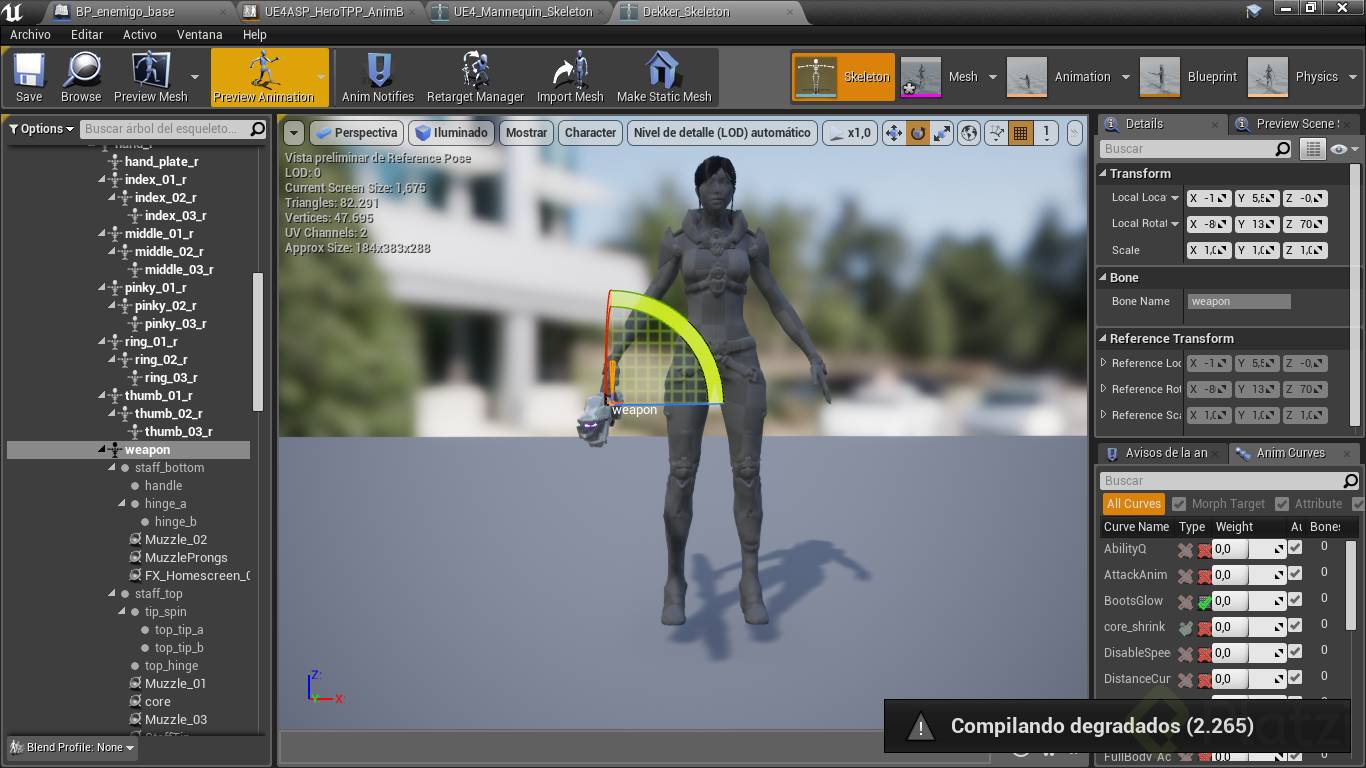Toggle material type icon for BootsGlow curve

1204,602
